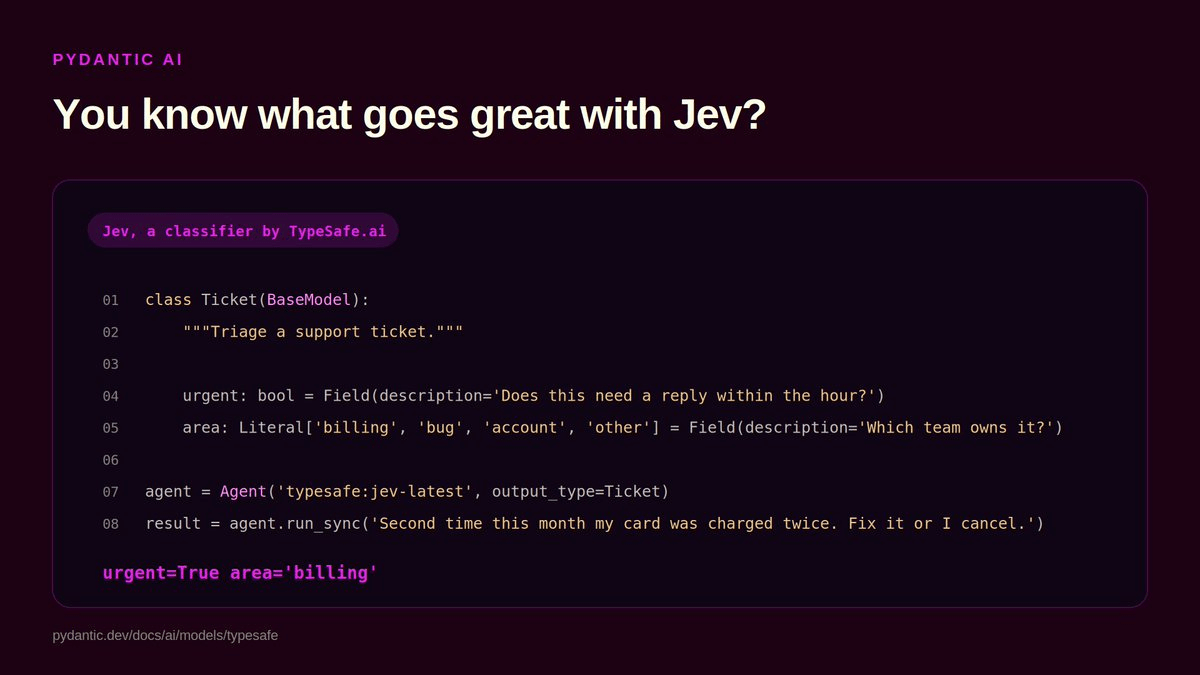Image resolution: width=1200 pixels, height=675 pixels.
Task: Select the 'Jev, a classifier by TypeSafe.ai' badge
Action: (243, 231)
